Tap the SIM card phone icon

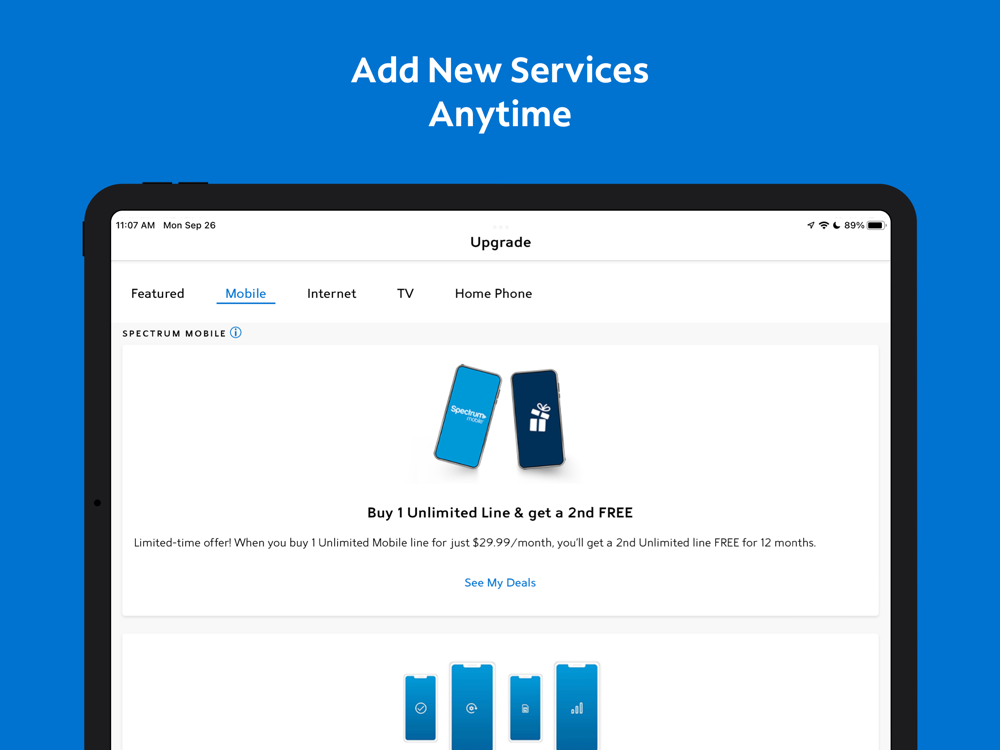(526, 708)
